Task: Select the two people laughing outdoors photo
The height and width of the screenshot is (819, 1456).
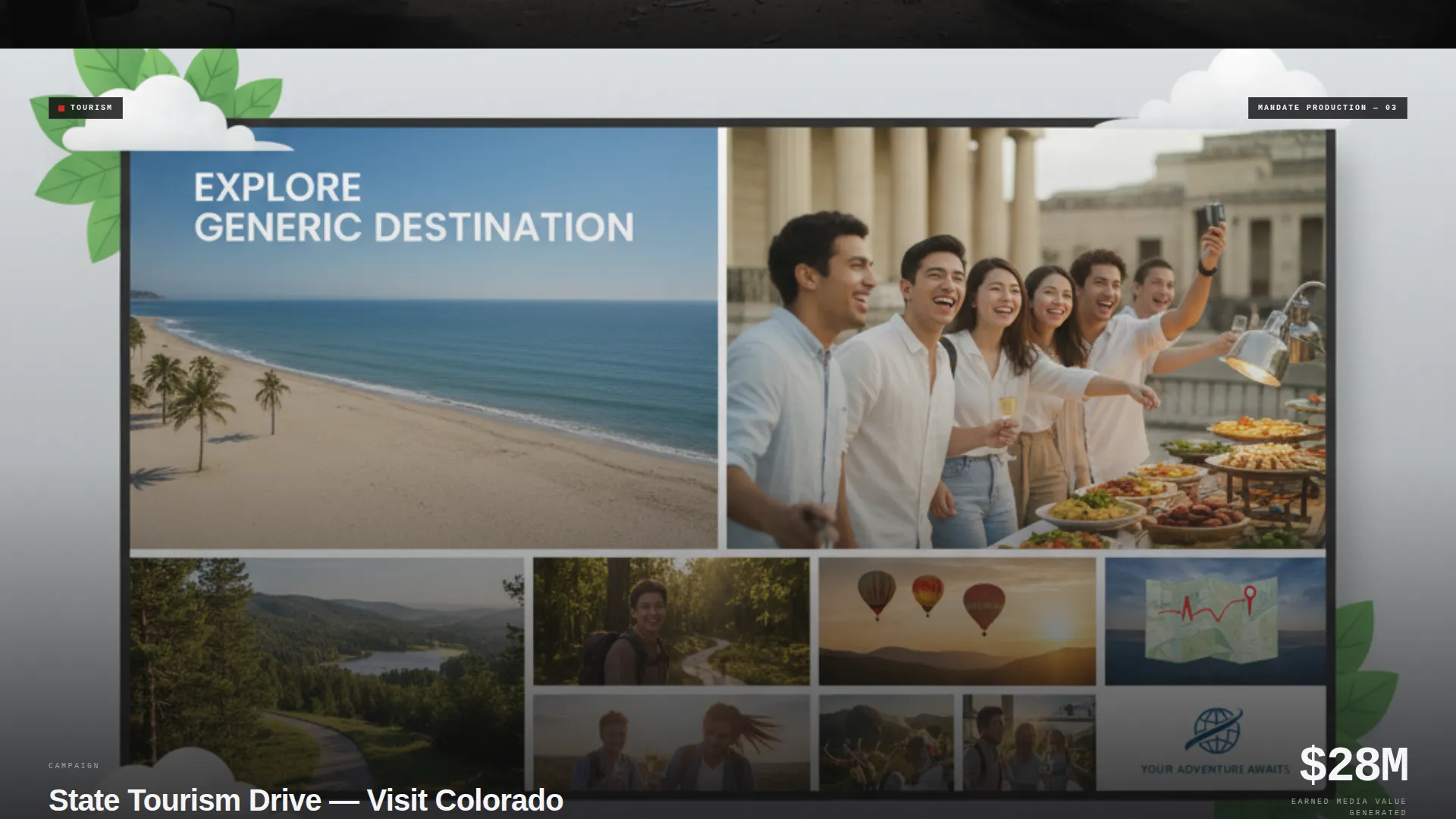Action: pos(671,742)
